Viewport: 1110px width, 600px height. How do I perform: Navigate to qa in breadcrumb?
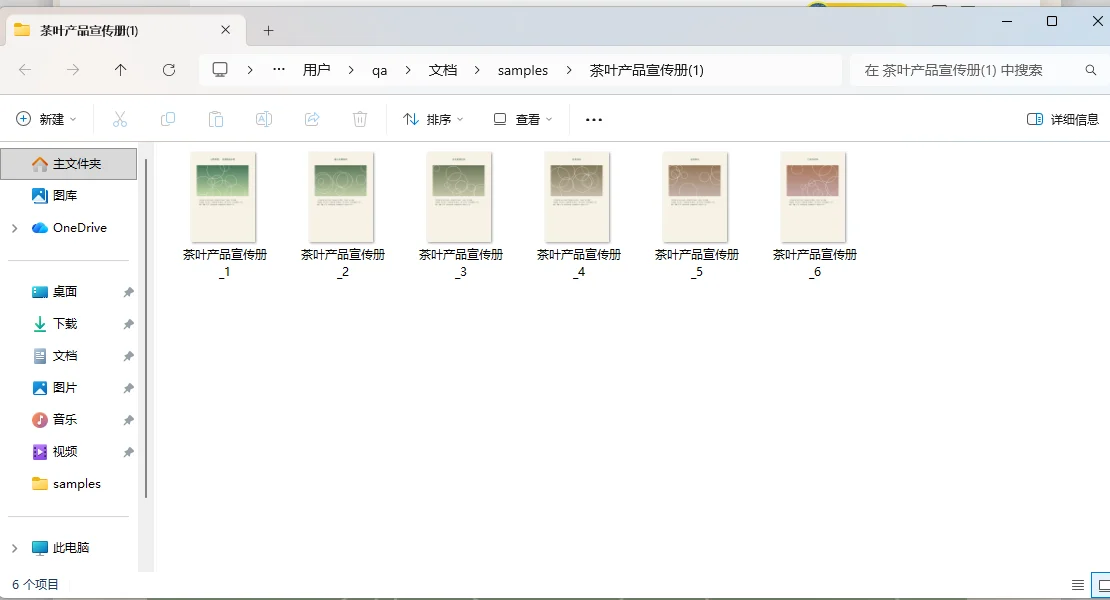[x=379, y=70]
